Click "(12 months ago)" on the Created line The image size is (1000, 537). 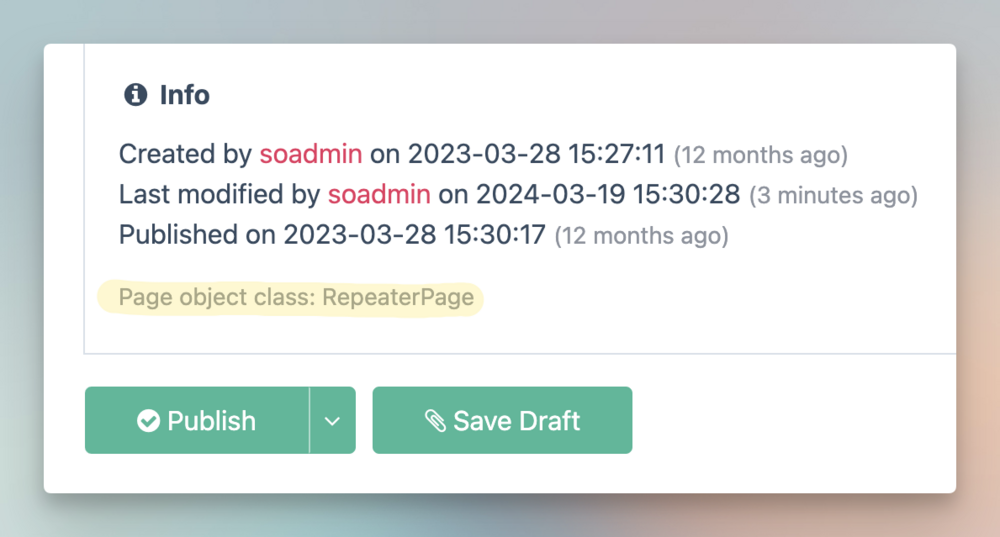[760, 156]
